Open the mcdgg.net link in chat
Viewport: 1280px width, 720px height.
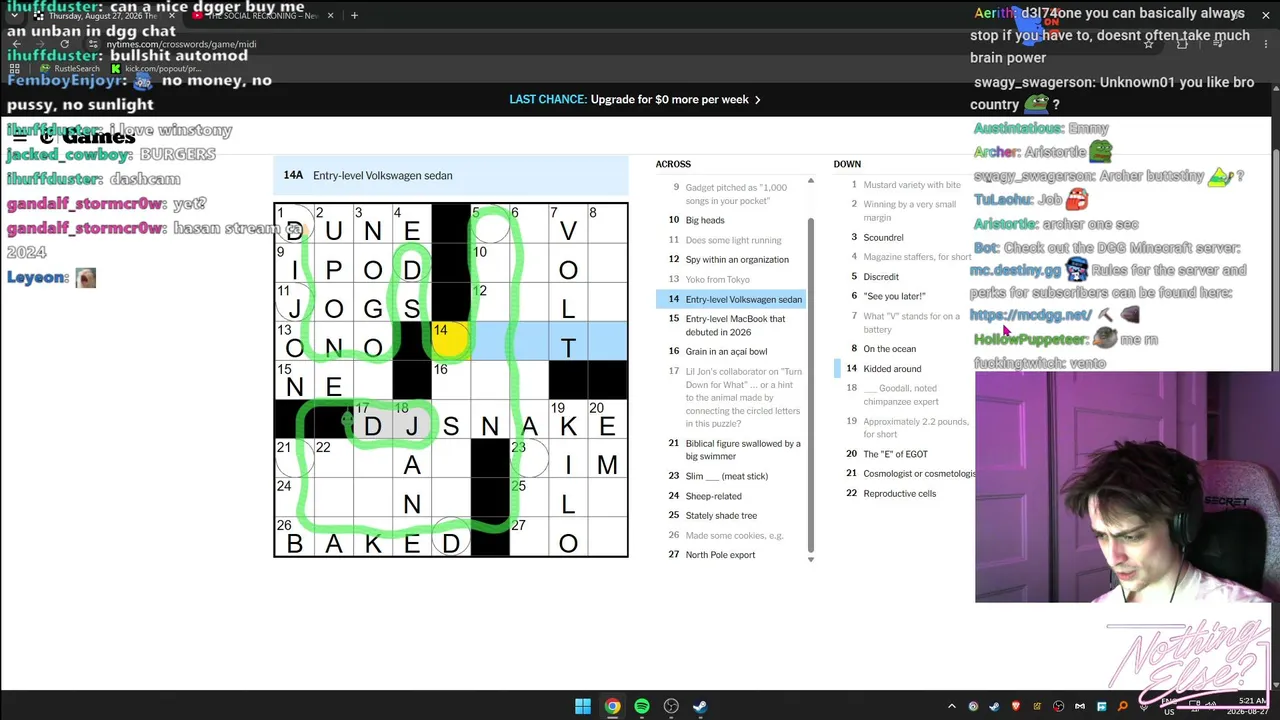[x=1030, y=315]
